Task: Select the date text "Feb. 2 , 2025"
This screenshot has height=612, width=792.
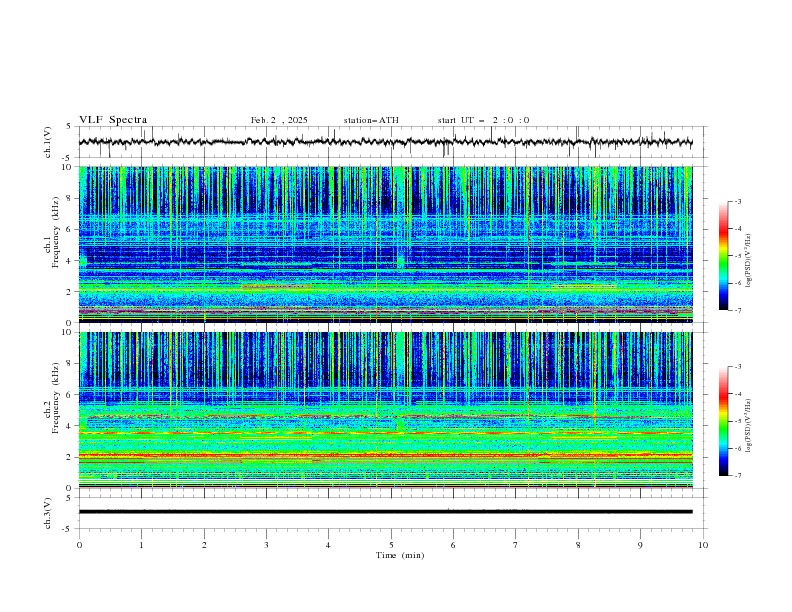Action: coord(279,120)
